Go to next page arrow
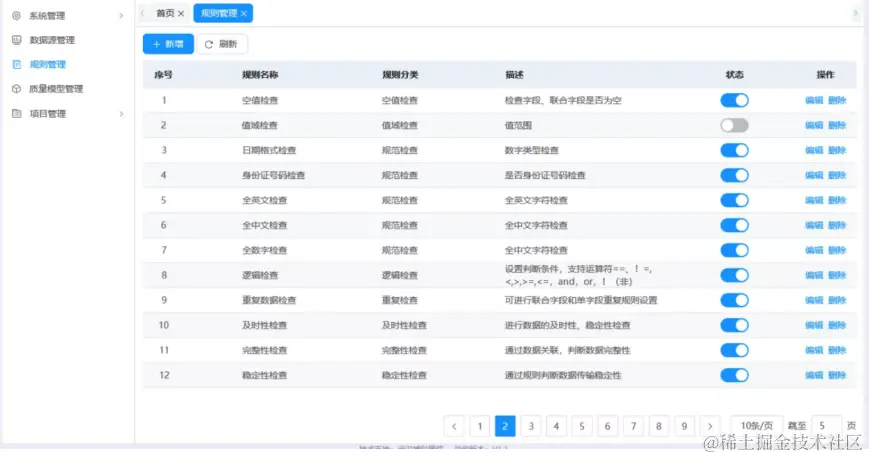 click(x=710, y=426)
